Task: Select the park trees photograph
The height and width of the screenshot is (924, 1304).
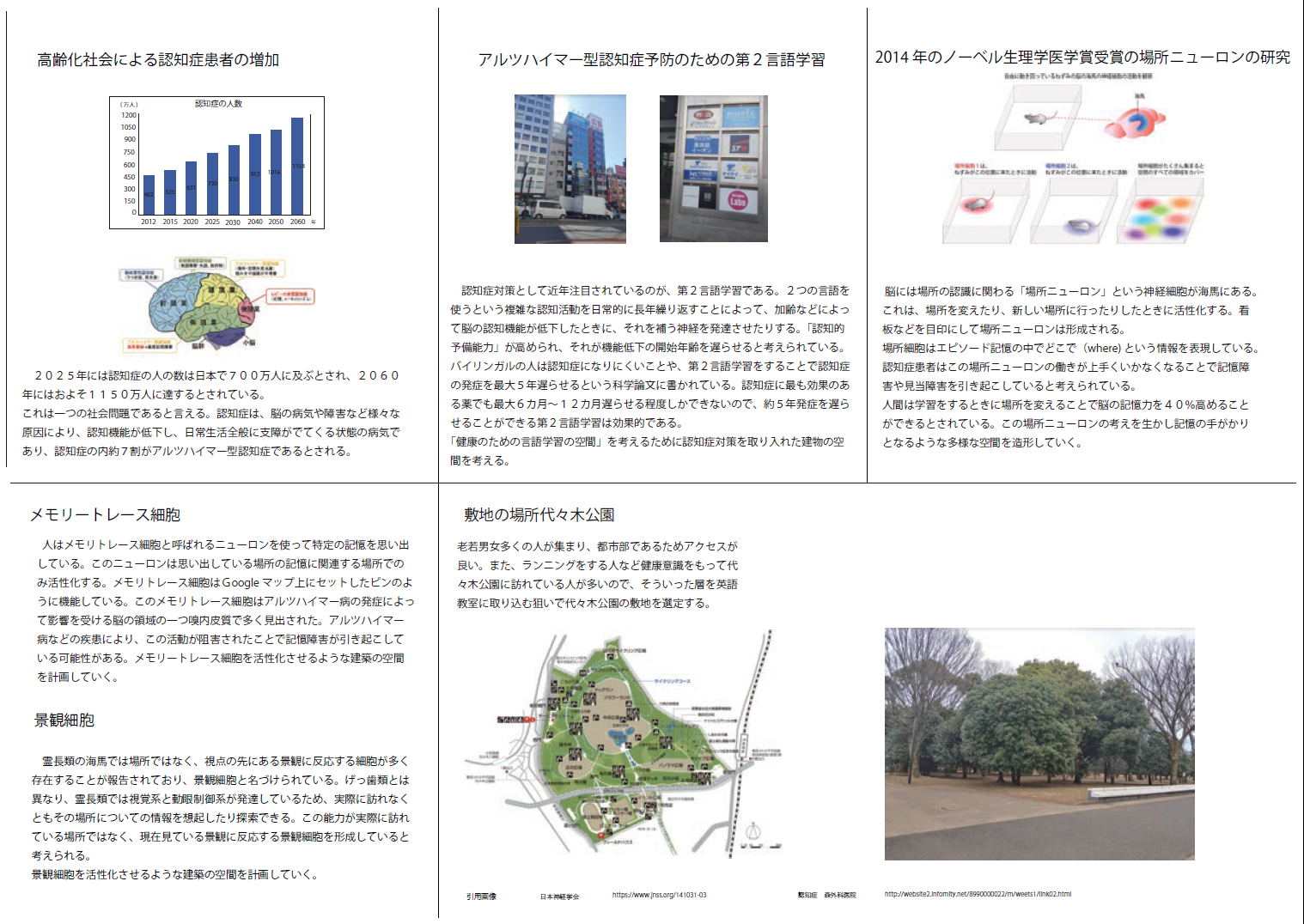Action: coord(1039,744)
